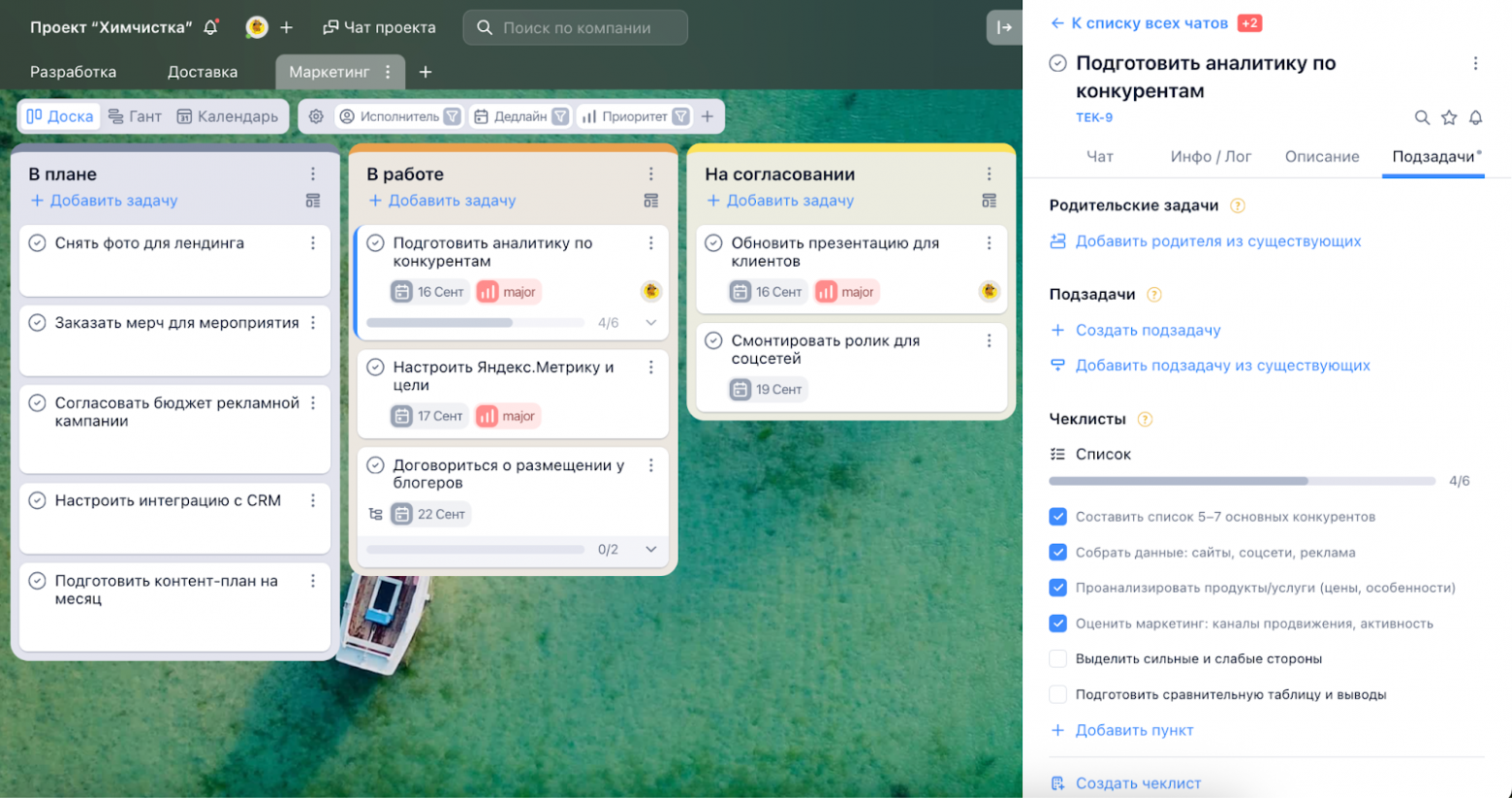Click the project notification bell icon

pyautogui.click(x=210, y=27)
